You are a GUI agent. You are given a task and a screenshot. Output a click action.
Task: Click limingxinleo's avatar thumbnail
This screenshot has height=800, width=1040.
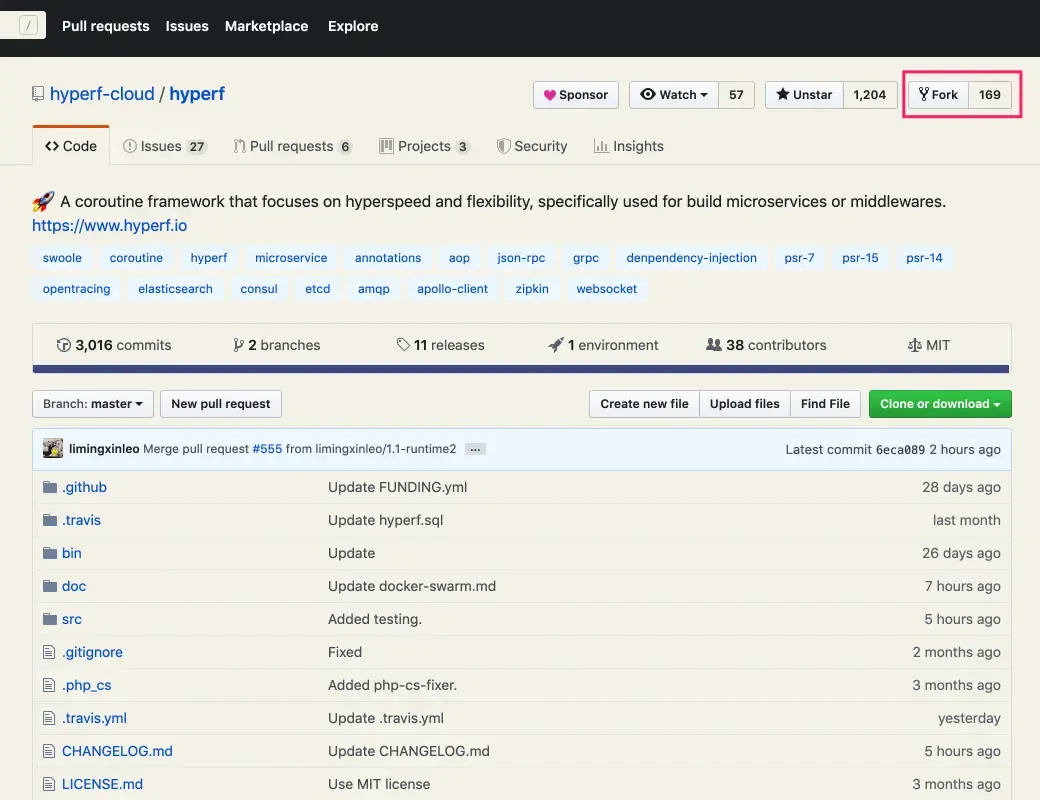53,448
